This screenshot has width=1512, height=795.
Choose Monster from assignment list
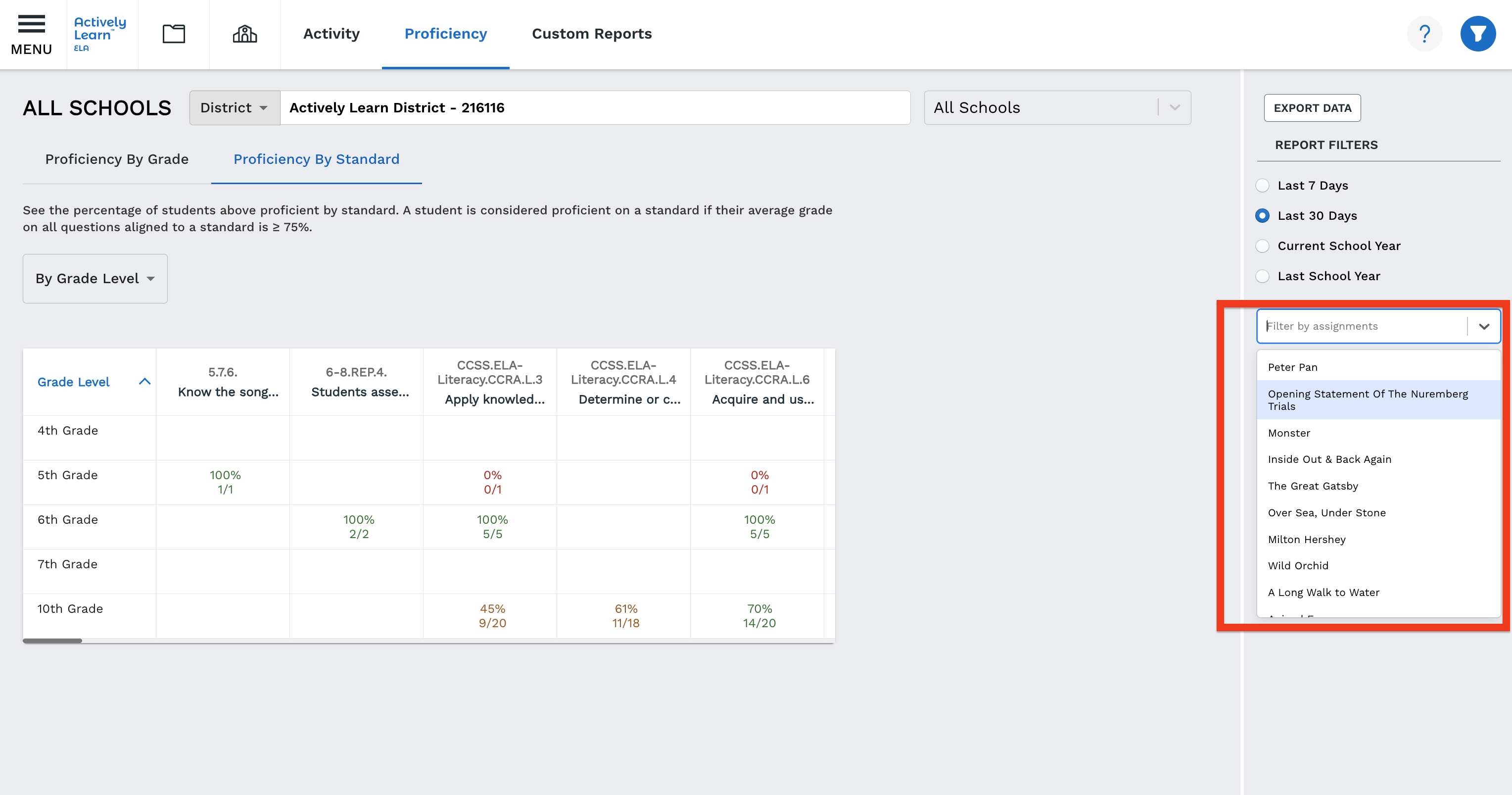click(x=1378, y=433)
